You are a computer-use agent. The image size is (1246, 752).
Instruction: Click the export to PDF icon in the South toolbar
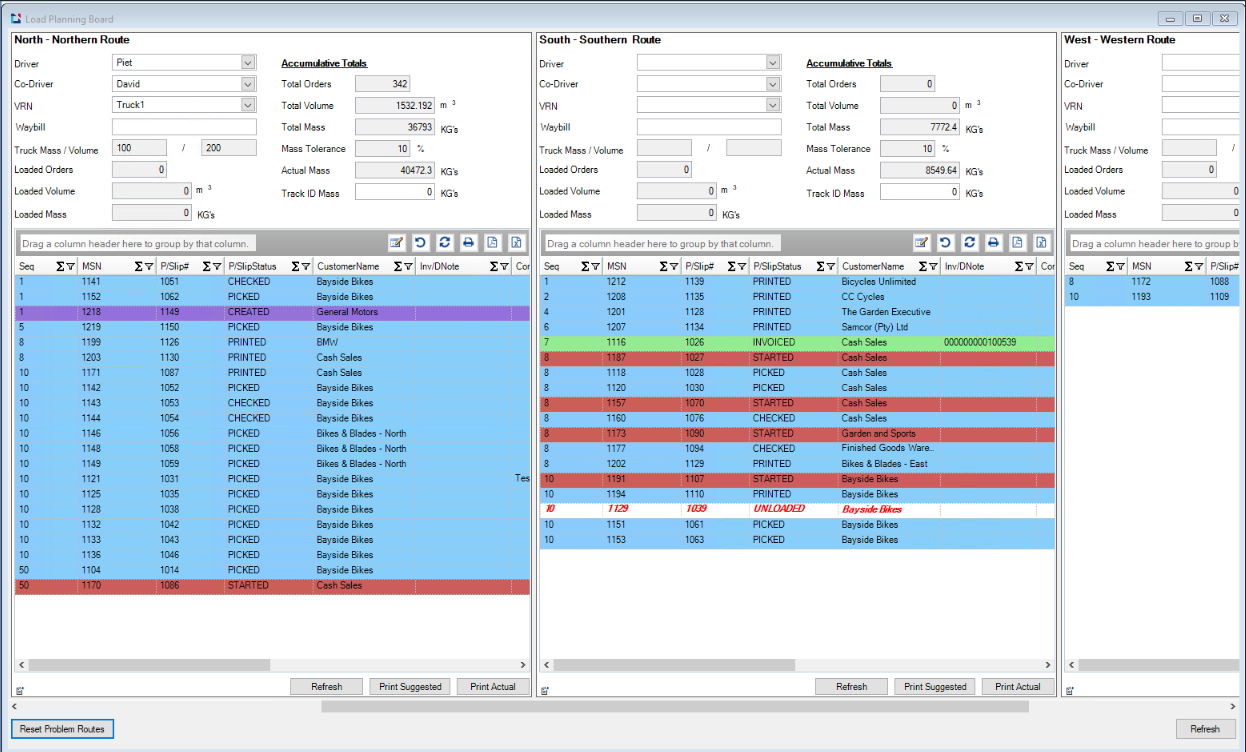click(1018, 243)
